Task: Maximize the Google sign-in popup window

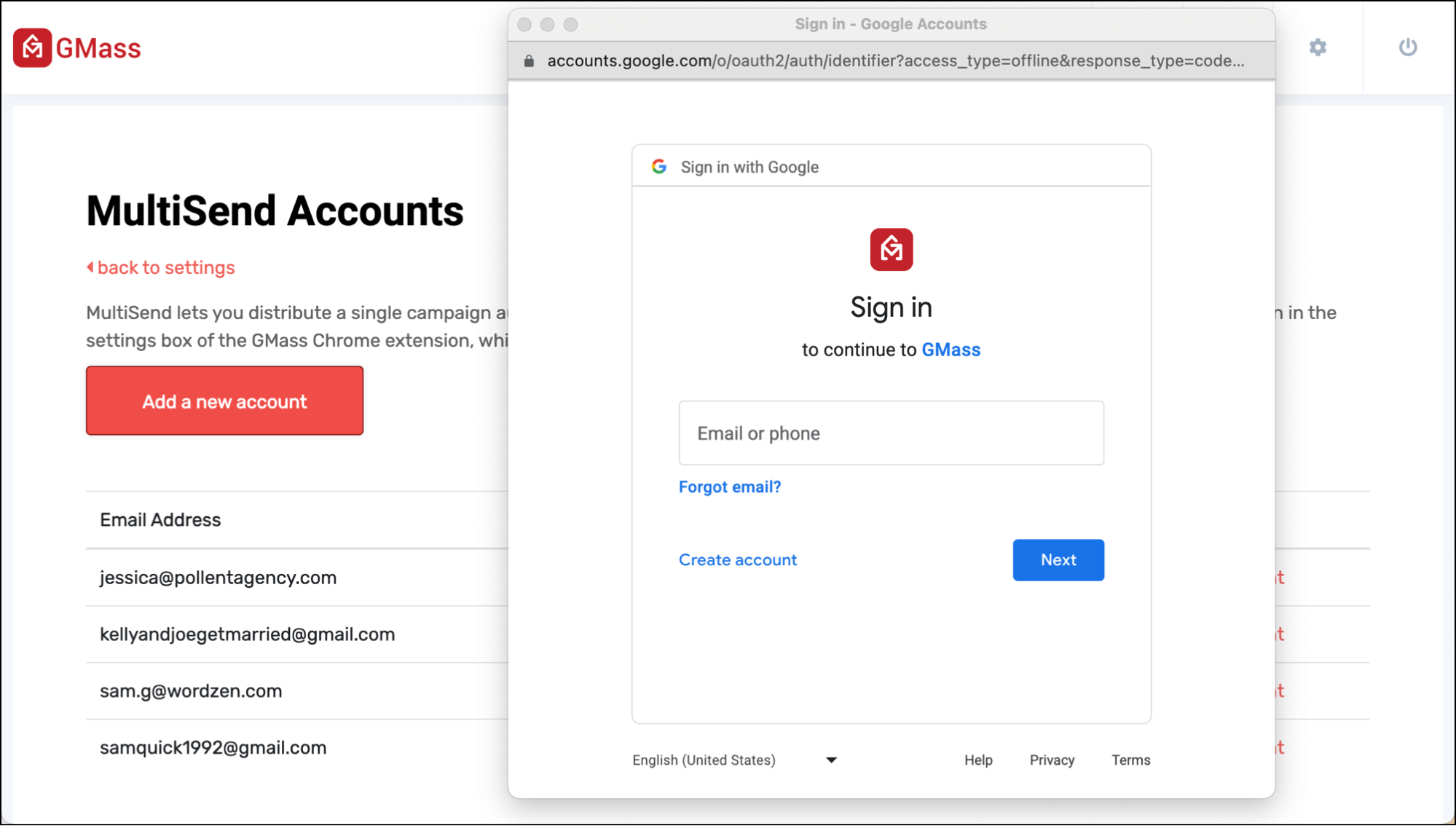Action: (571, 25)
